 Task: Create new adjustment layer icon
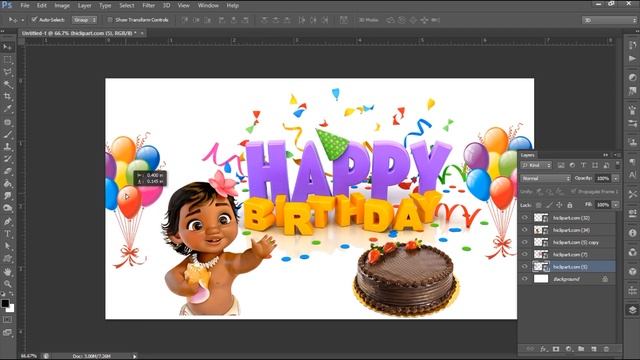click(569, 349)
